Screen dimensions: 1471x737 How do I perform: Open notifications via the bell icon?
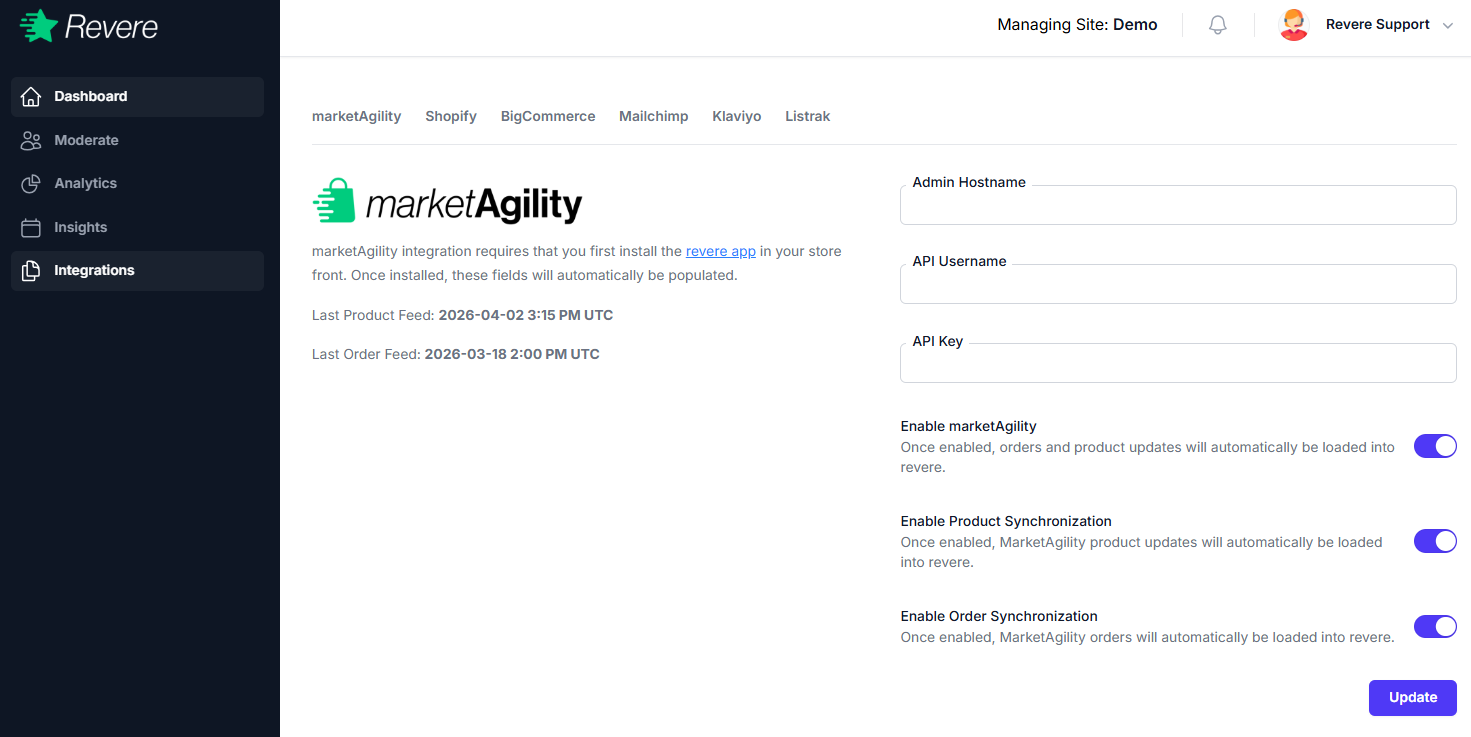[1217, 24]
